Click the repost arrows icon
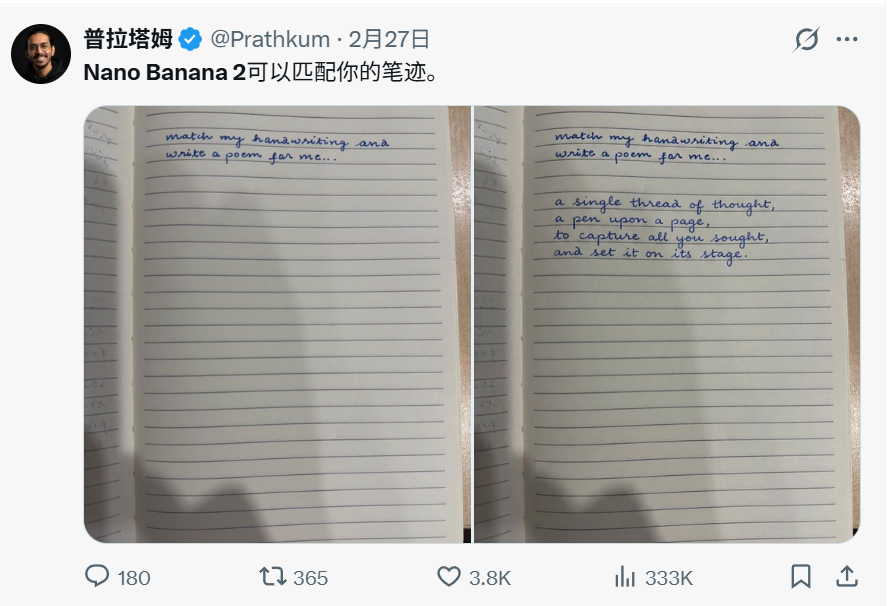 pyautogui.click(x=271, y=576)
